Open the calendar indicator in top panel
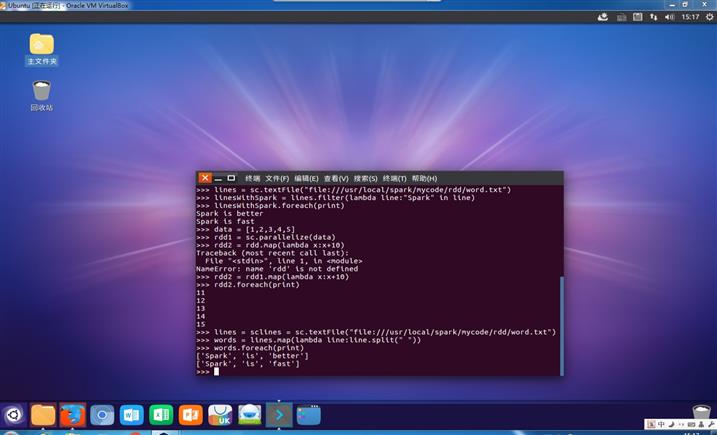The height and width of the screenshot is (435, 717). point(637,17)
